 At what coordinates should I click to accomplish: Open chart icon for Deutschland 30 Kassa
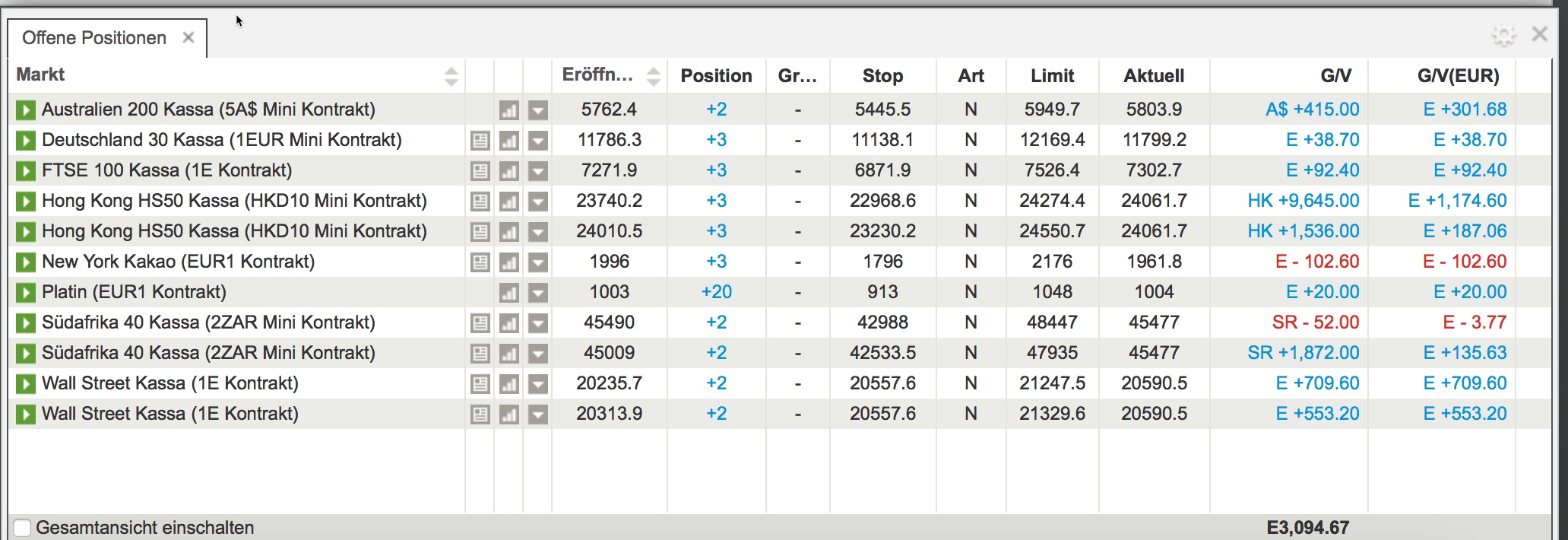(508, 141)
